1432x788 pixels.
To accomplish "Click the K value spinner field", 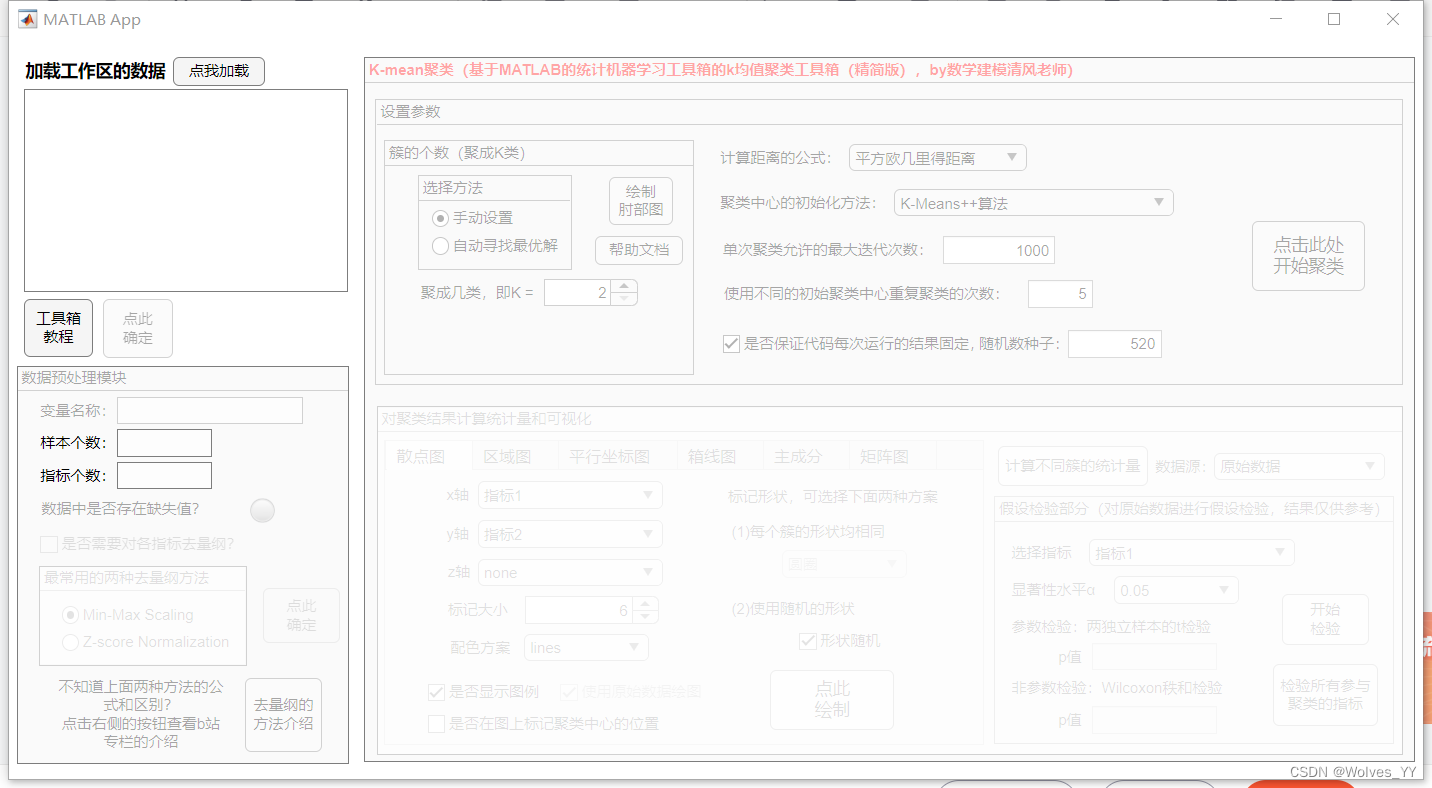I will [577, 292].
